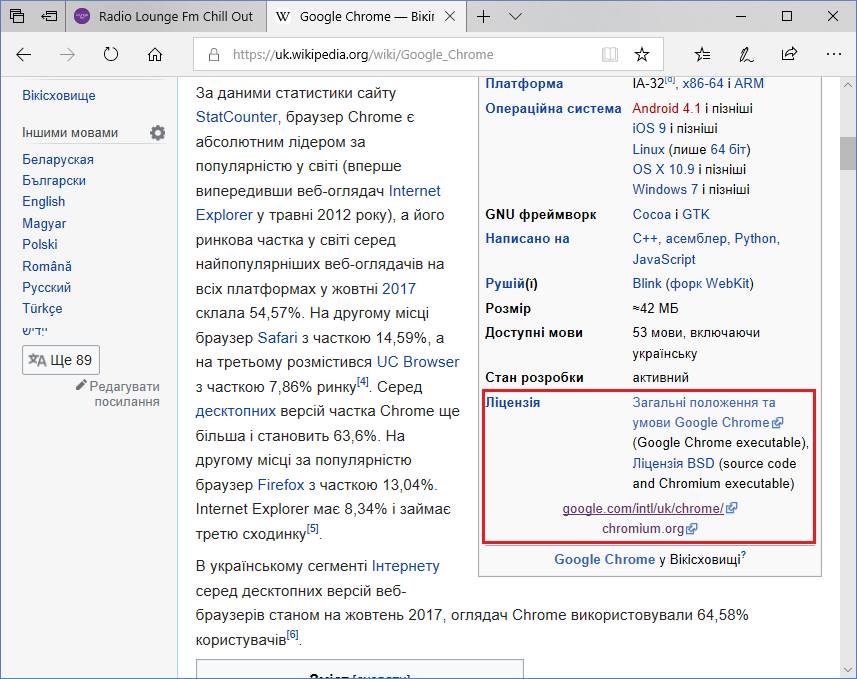Open the x86-64 link

click(703, 84)
